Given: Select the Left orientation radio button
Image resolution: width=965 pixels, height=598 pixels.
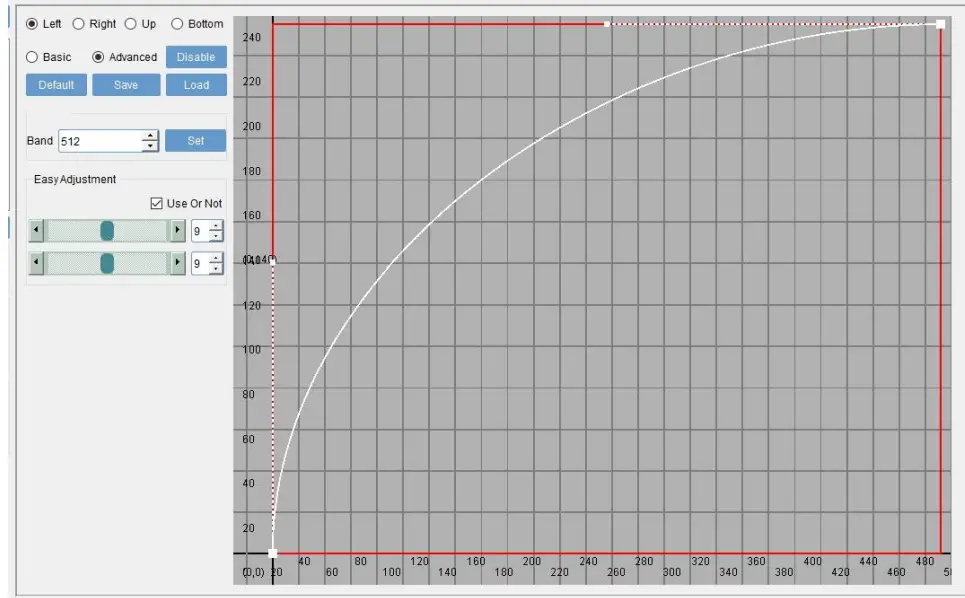Looking at the screenshot, I should (x=30, y=24).
